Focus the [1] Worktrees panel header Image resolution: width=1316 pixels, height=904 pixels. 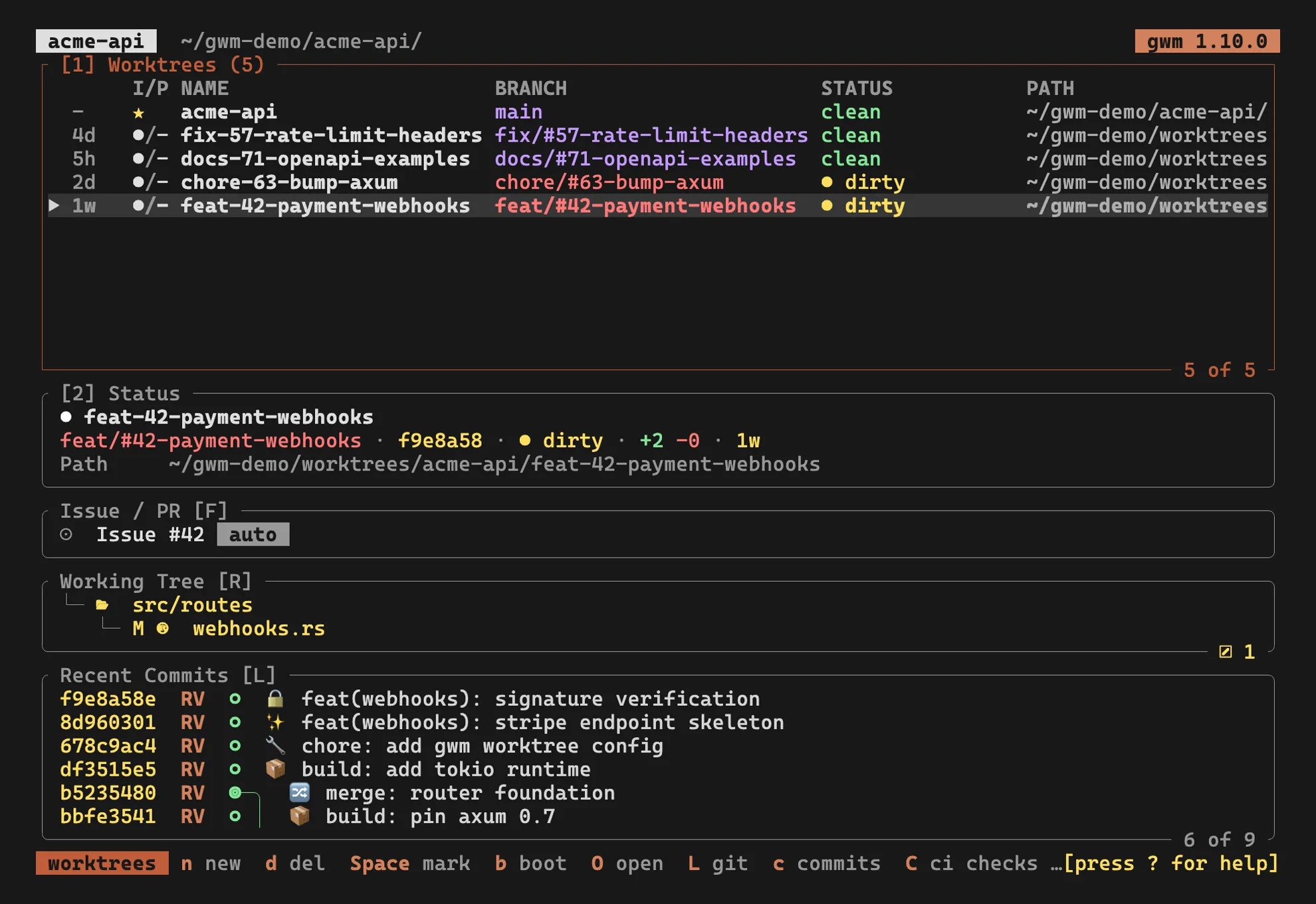tap(162, 65)
